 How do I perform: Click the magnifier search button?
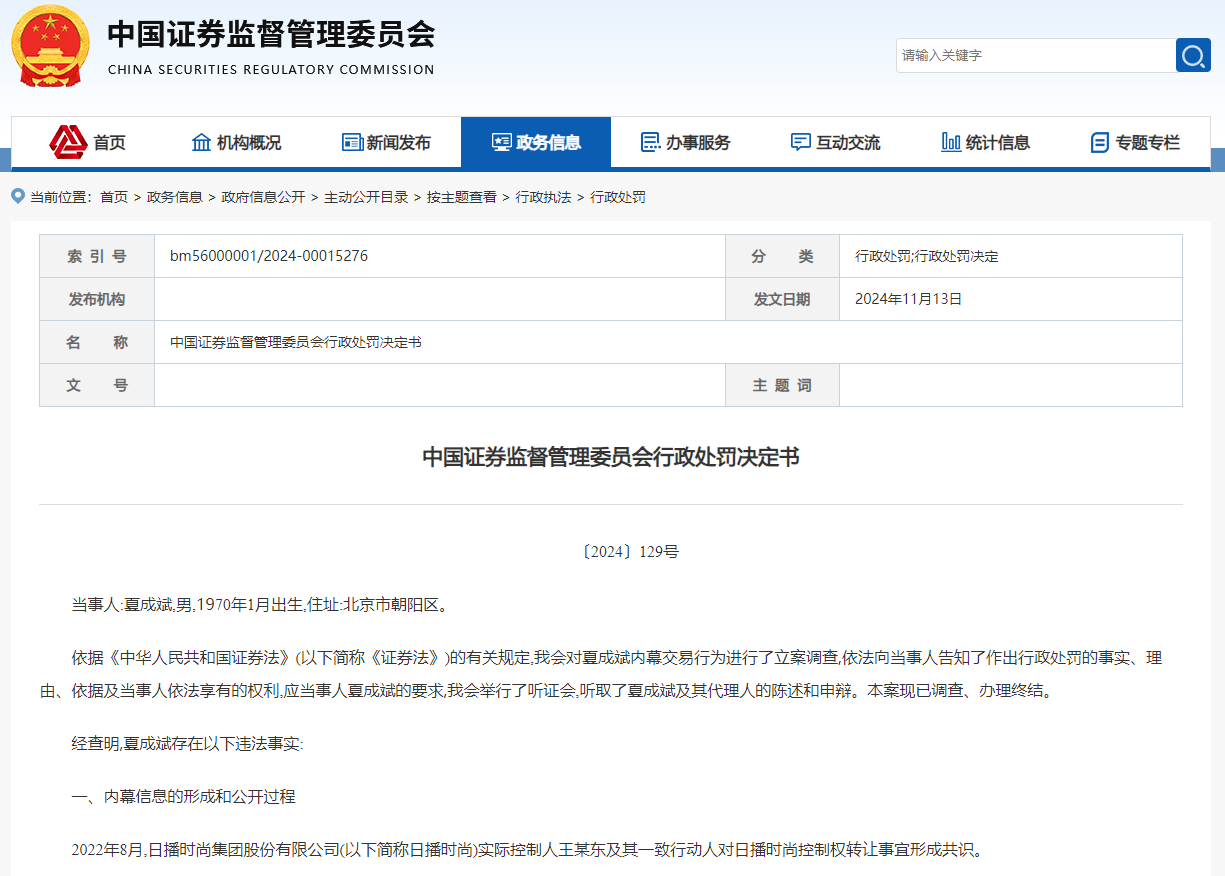click(1192, 55)
